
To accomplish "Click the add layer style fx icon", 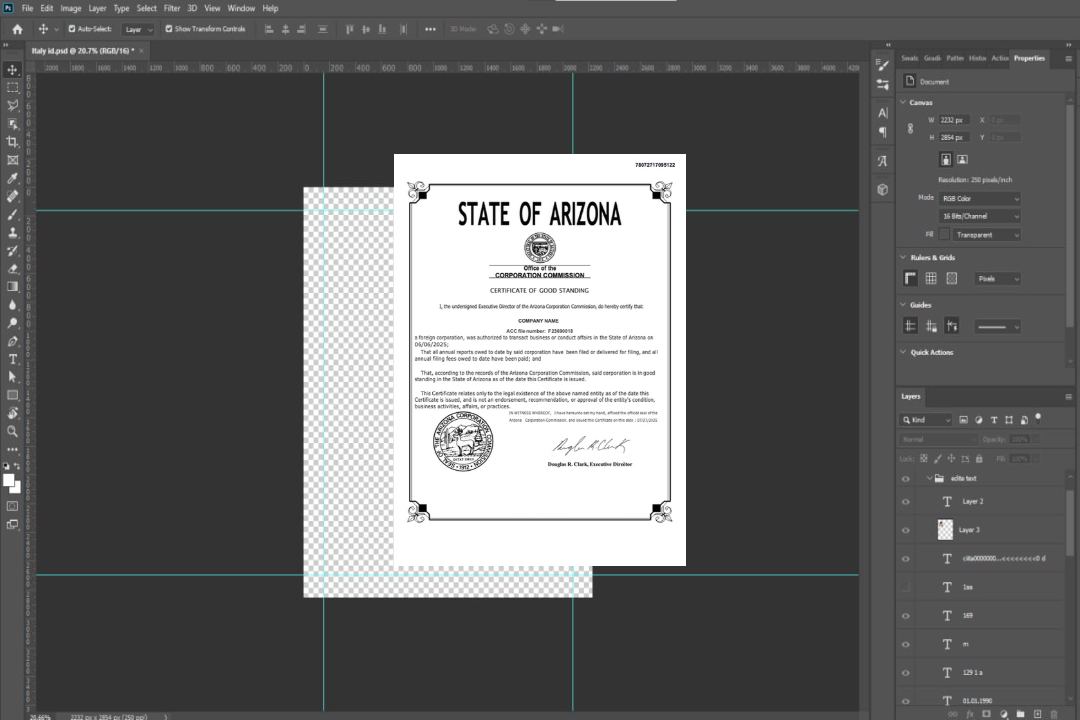I will click(970, 714).
